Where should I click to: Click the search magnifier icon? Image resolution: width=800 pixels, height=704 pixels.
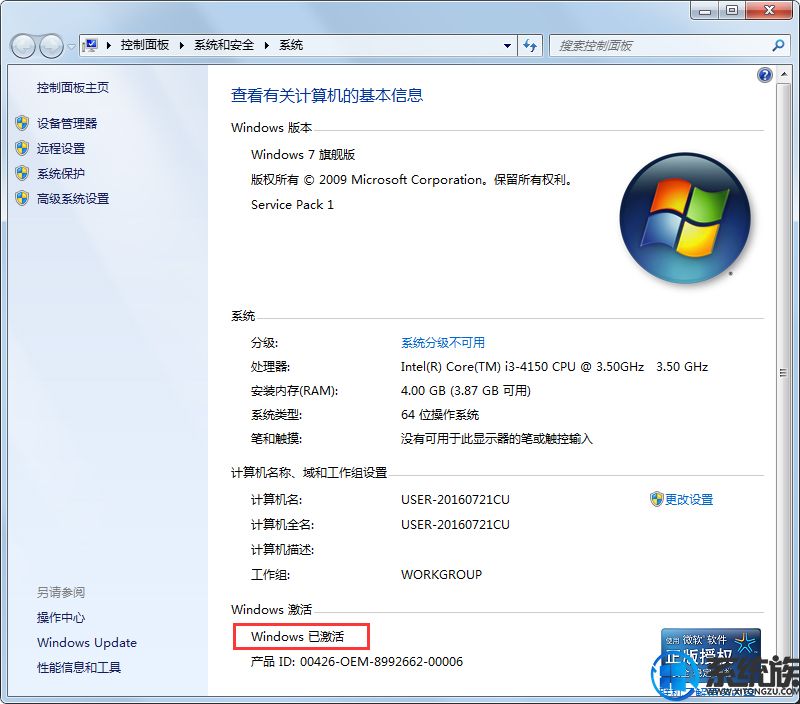tap(778, 45)
